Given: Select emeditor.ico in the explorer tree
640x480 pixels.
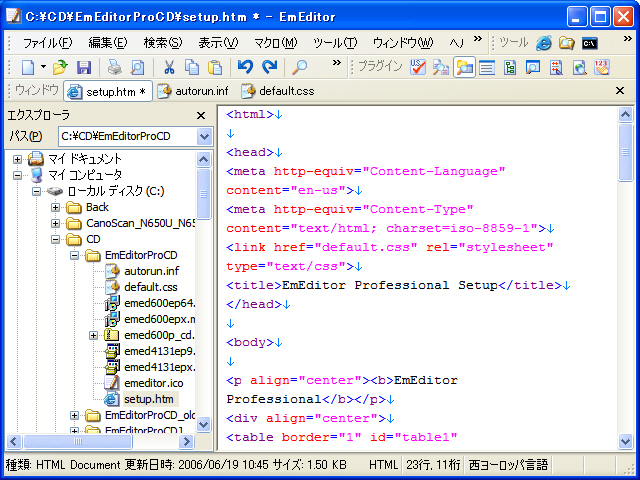Looking at the screenshot, I should (x=153, y=383).
